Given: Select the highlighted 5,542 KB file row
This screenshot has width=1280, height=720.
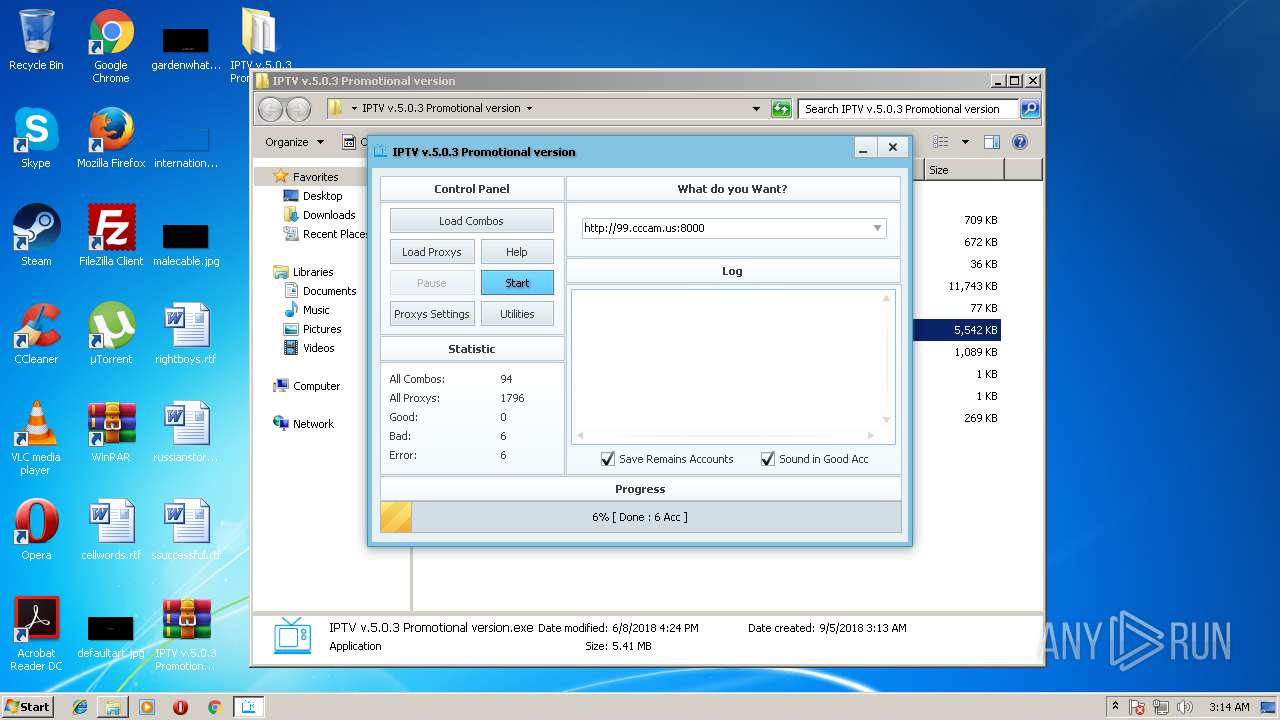Looking at the screenshot, I should (957, 330).
